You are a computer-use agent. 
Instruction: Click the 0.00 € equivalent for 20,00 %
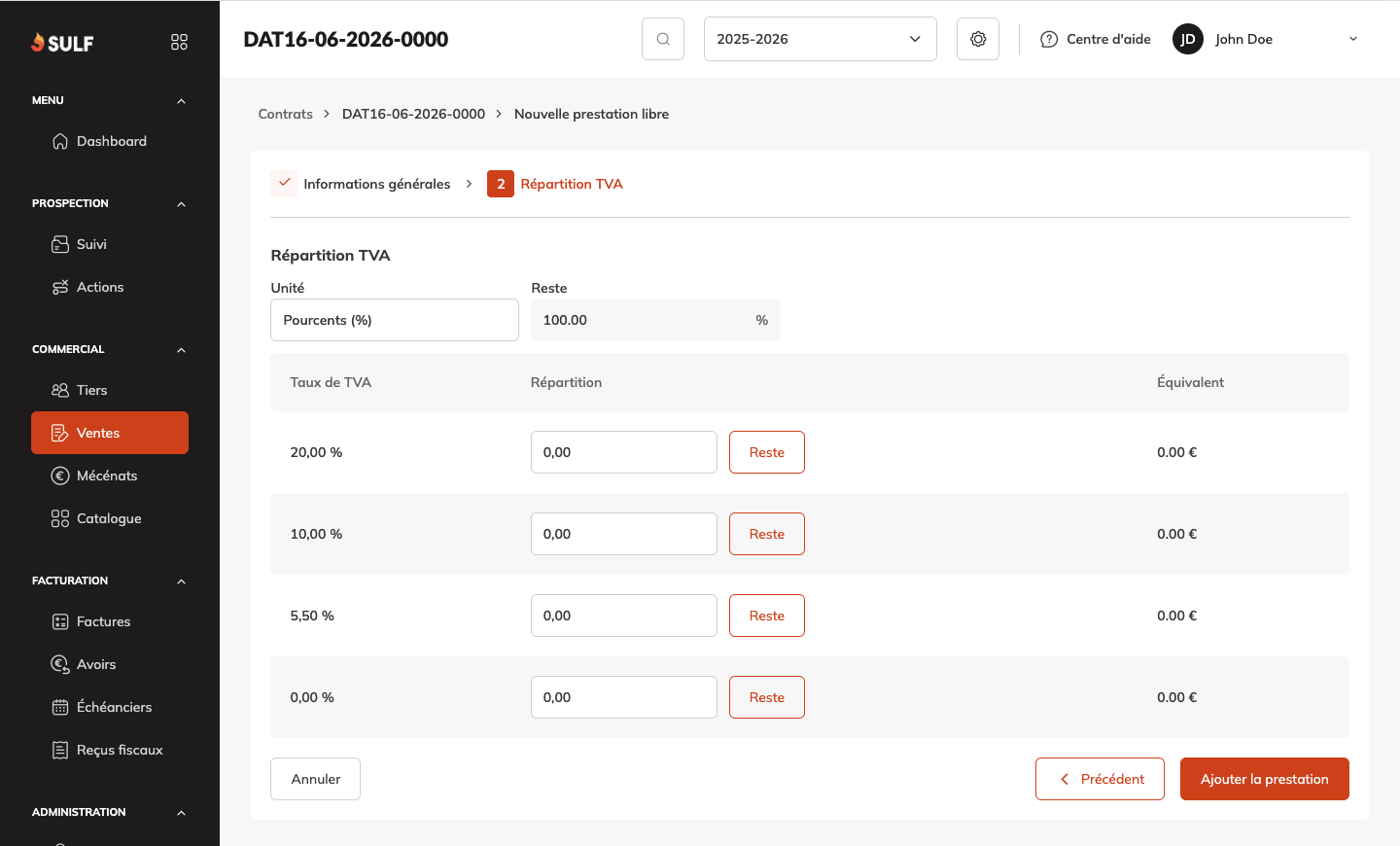point(1176,452)
